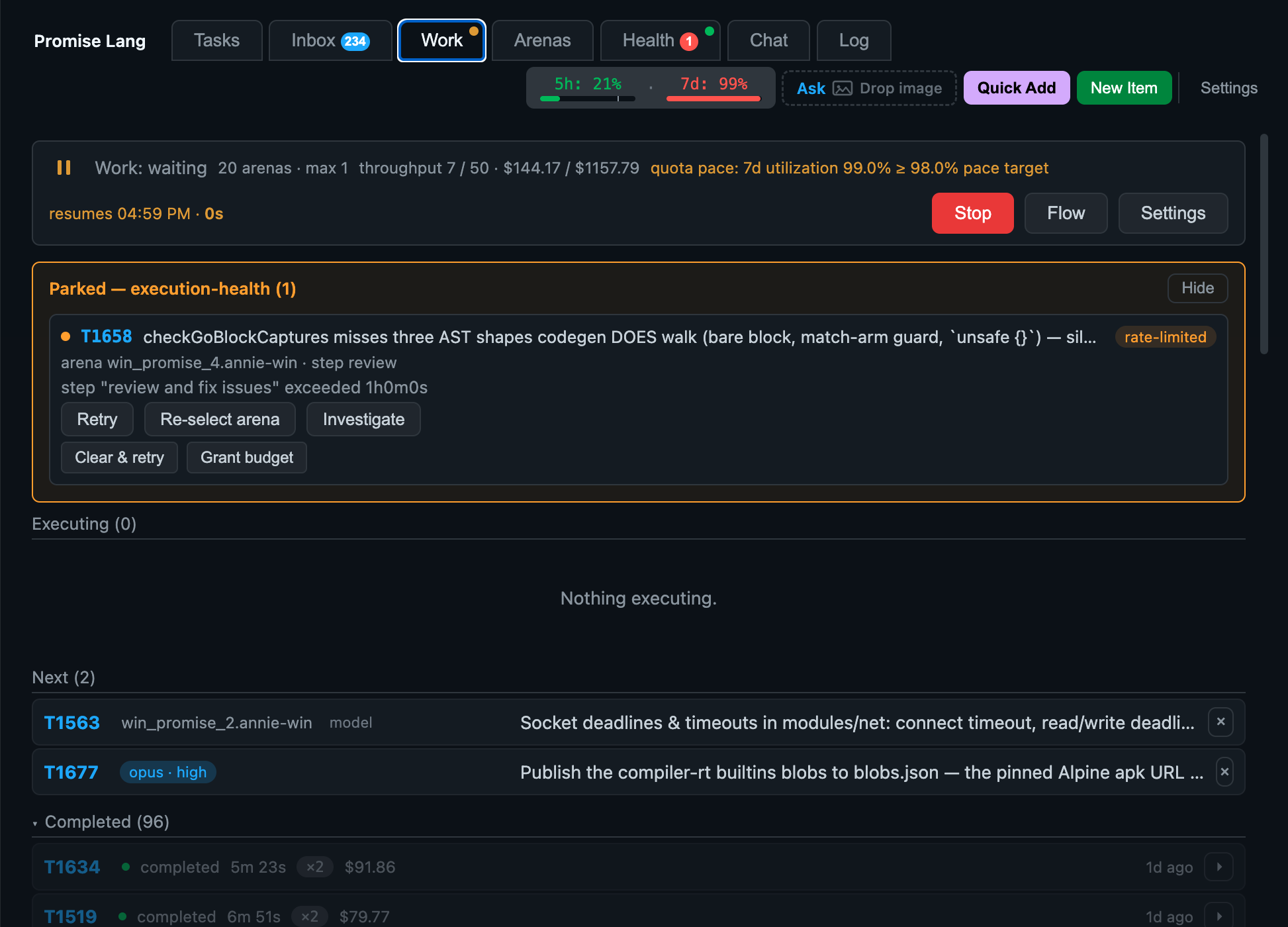This screenshot has height=927, width=1288.
Task: Remove T1563 from the Next queue
Action: coord(1220,722)
